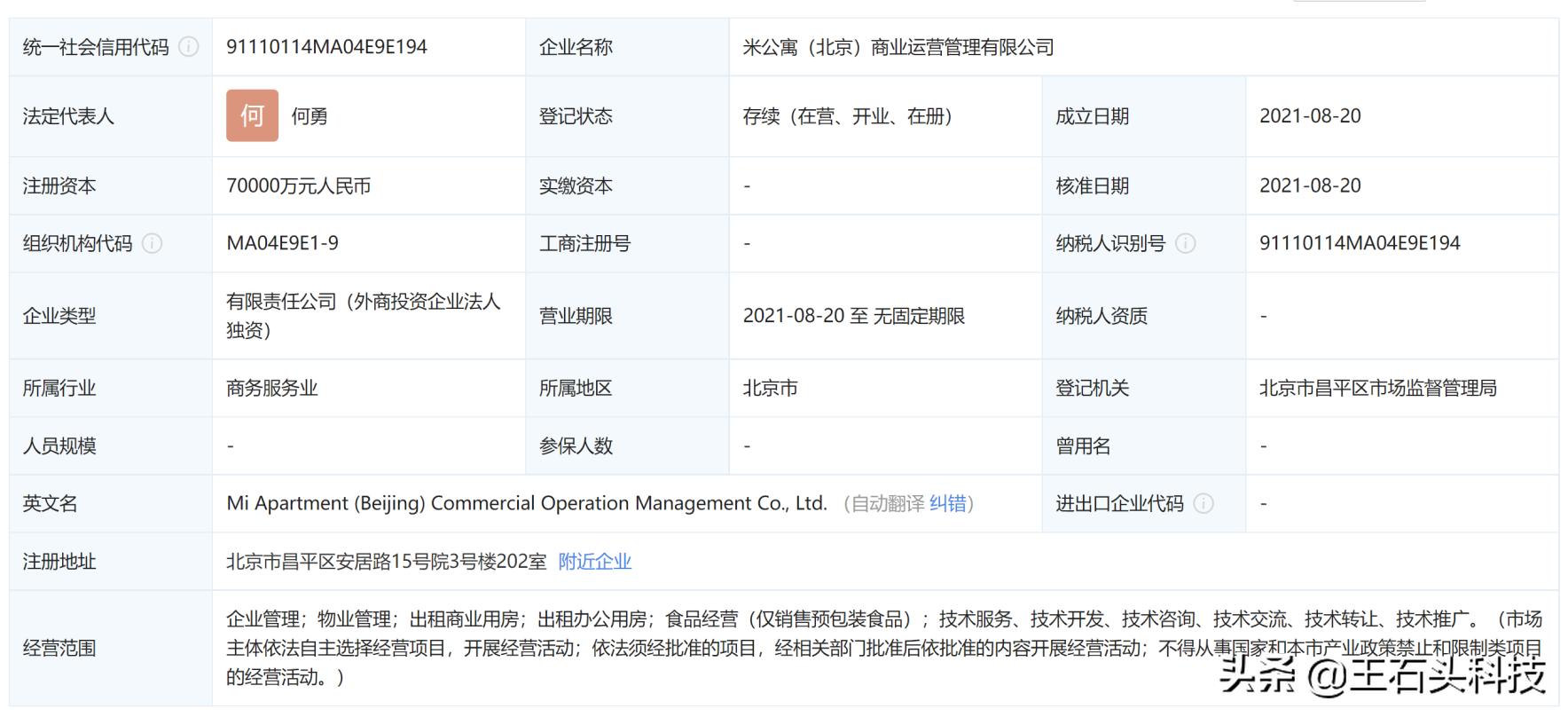
Task: Click the 所属地区 label cell
Action: [627, 389]
